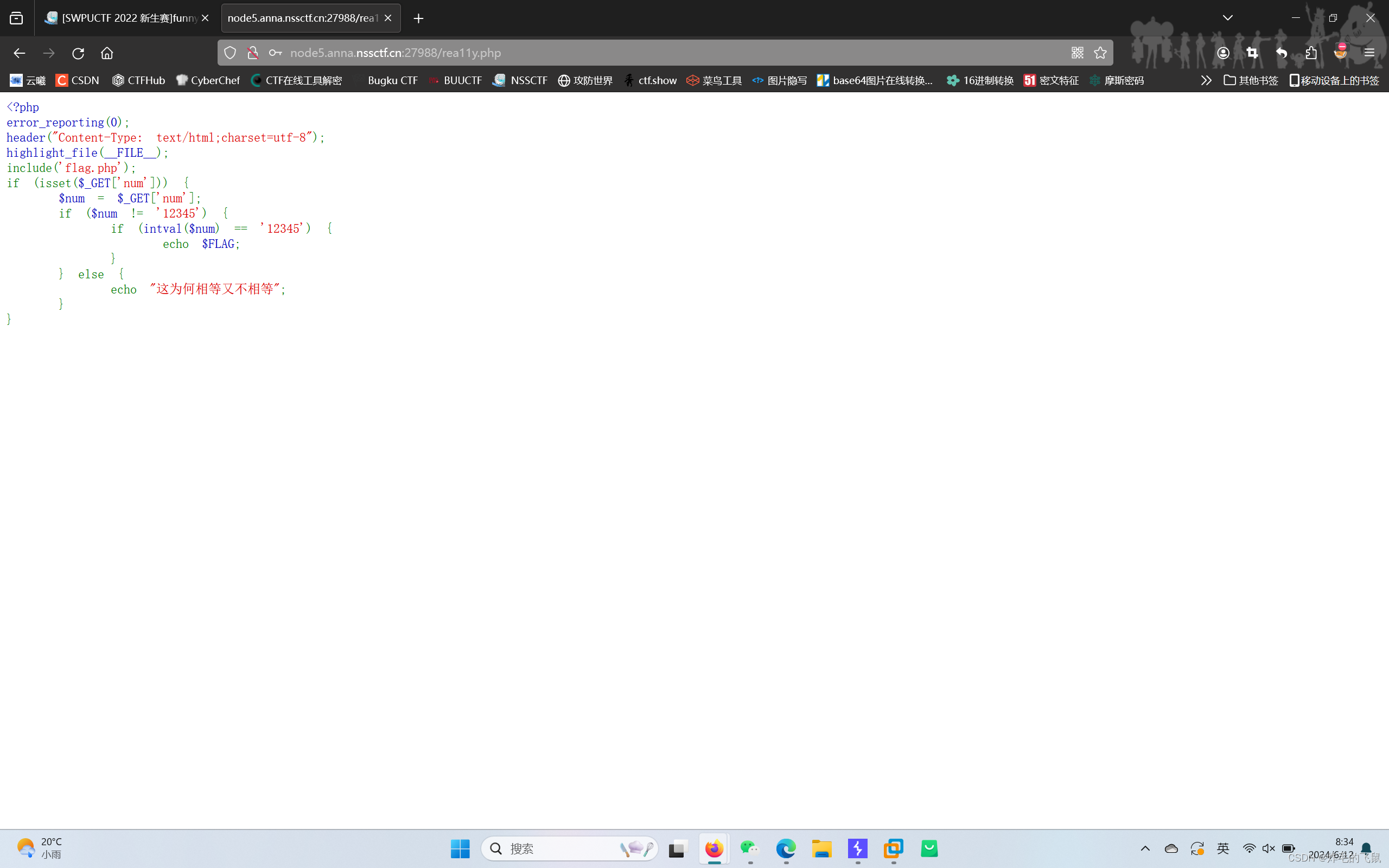
Task: Open the QR code icon in address bar
Action: [x=1078, y=53]
